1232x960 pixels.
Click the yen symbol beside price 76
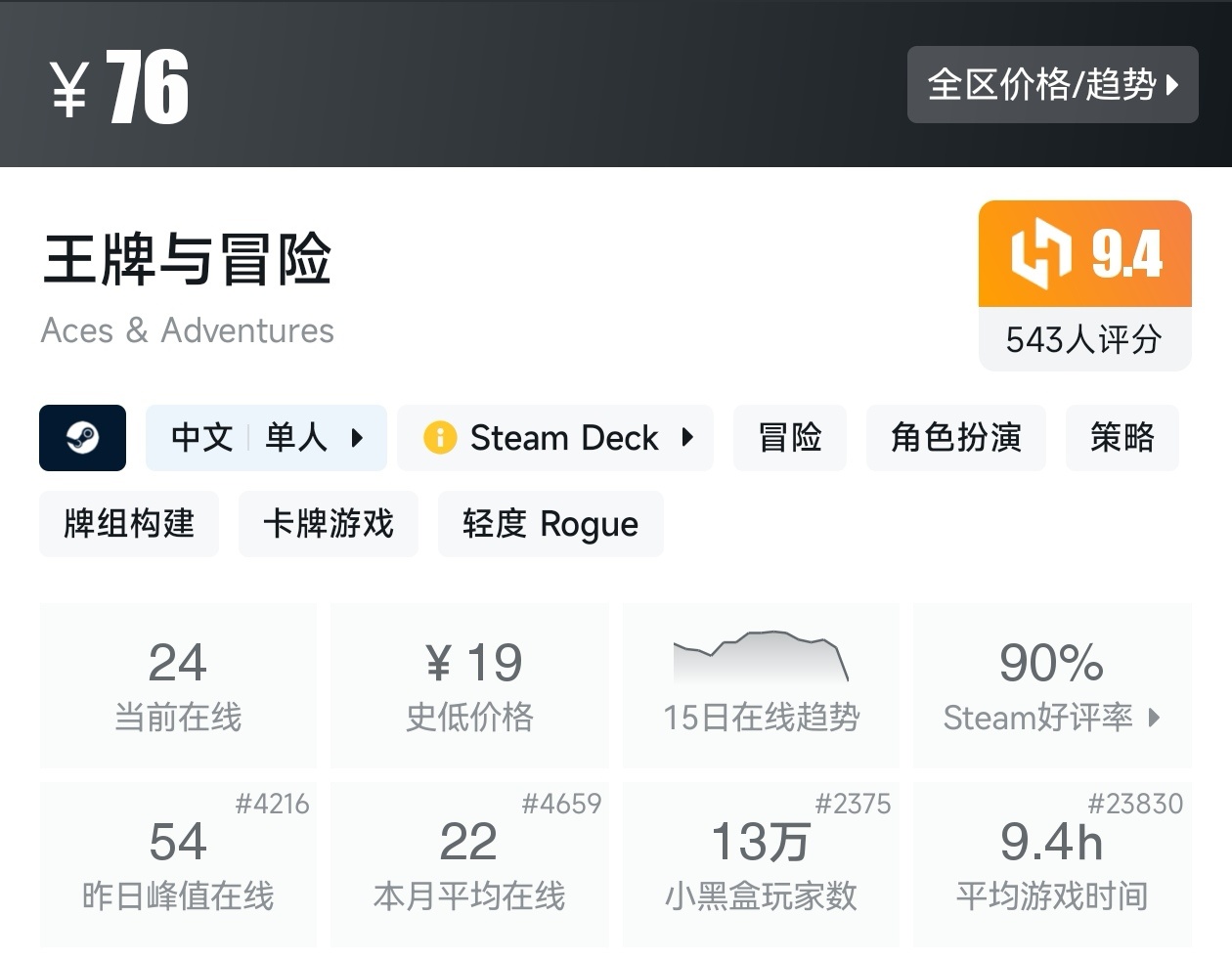[x=70, y=89]
